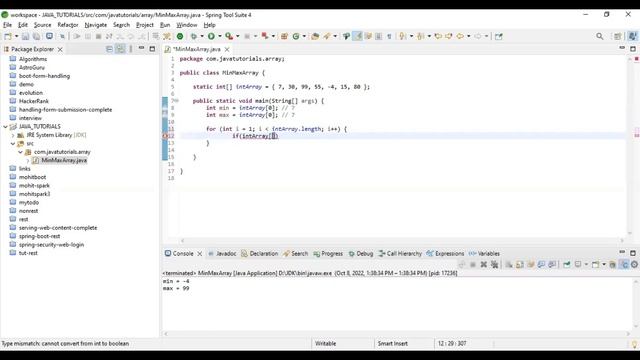Viewport: 640px width, 360px height.
Task: Expand the MinMaxArray.java tree node
Action: (x=28, y=160)
